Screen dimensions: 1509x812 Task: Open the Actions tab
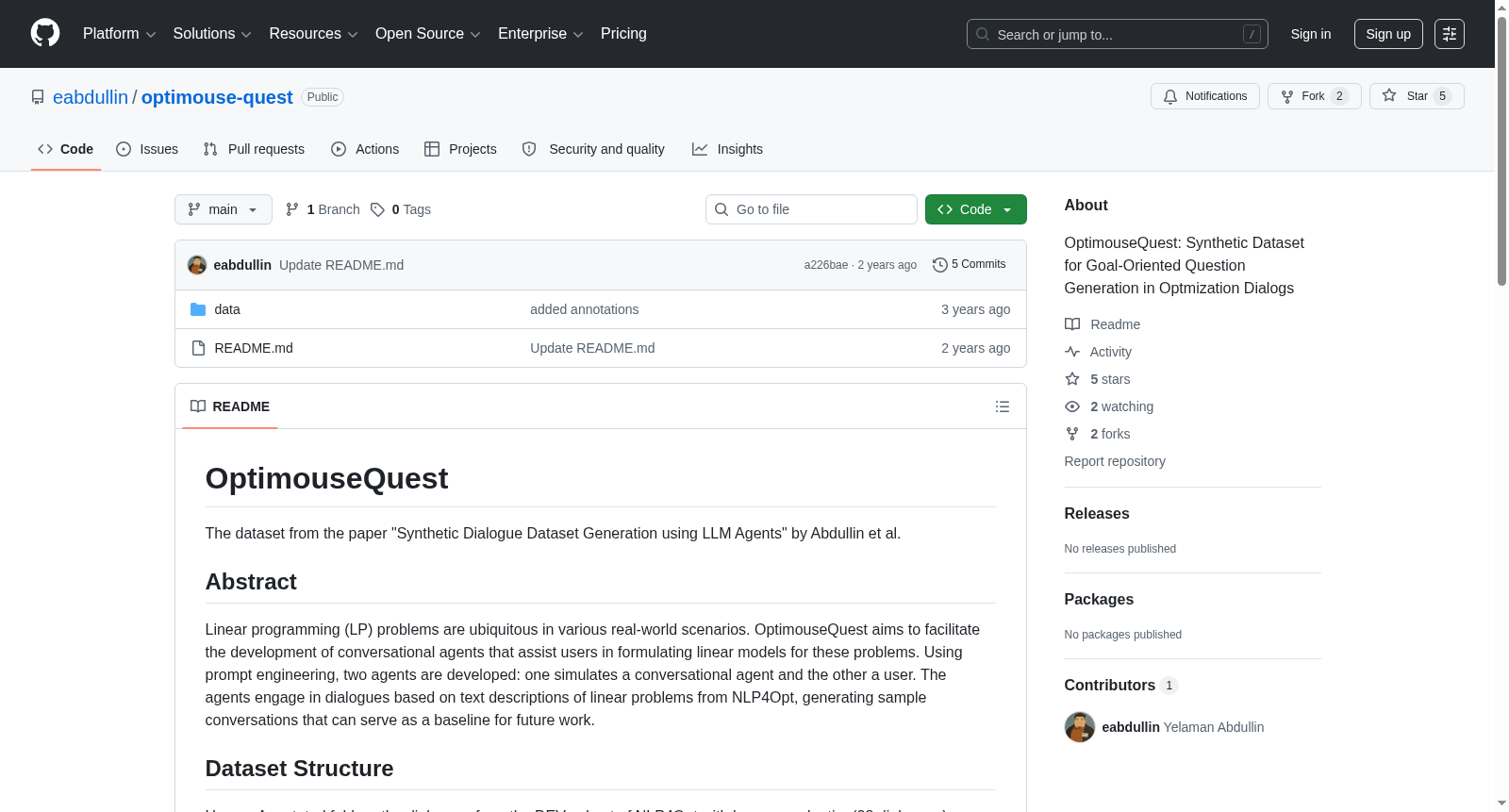[365, 149]
